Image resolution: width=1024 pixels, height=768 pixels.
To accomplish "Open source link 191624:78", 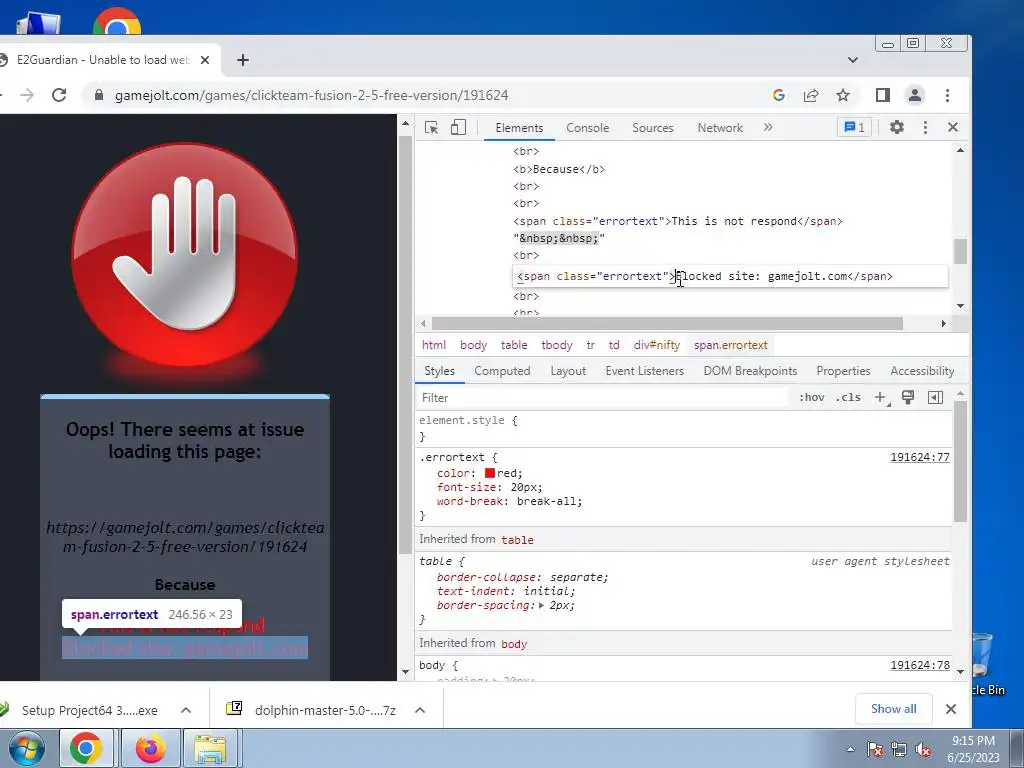I will (x=920, y=665).
